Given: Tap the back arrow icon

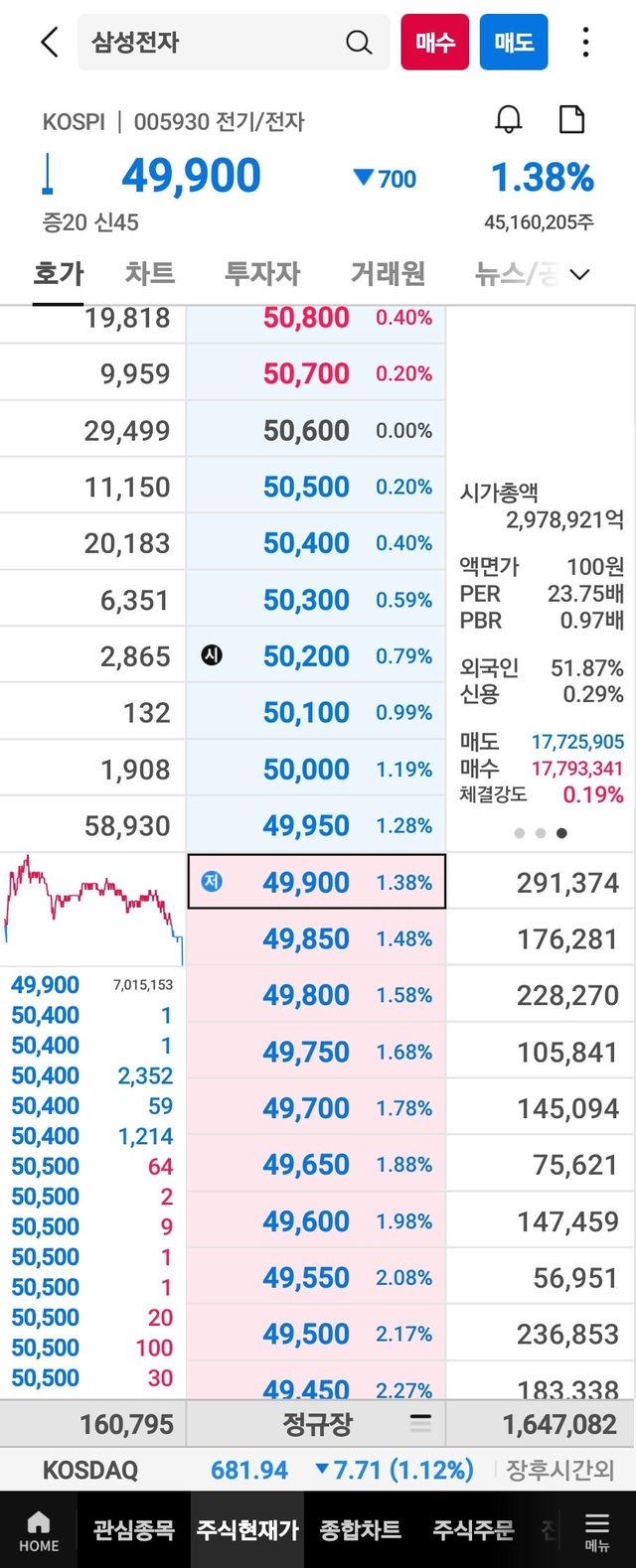Looking at the screenshot, I should pyautogui.click(x=50, y=43).
